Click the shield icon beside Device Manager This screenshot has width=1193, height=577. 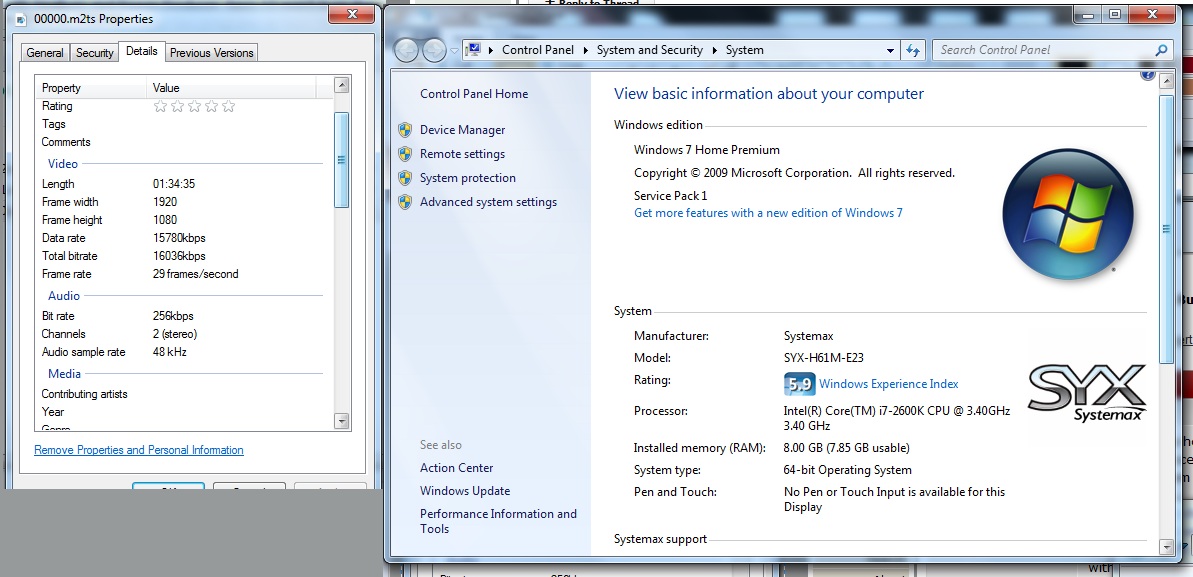click(x=405, y=129)
